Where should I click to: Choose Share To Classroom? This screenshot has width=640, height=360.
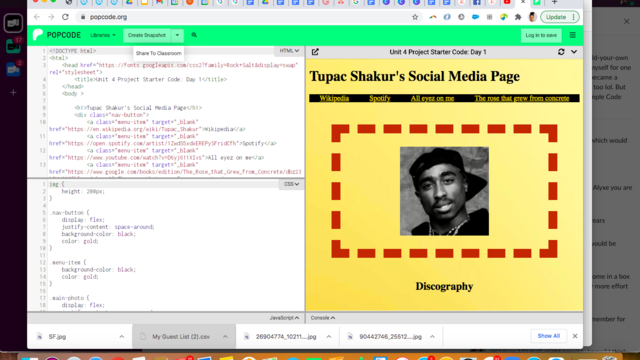[158, 53]
